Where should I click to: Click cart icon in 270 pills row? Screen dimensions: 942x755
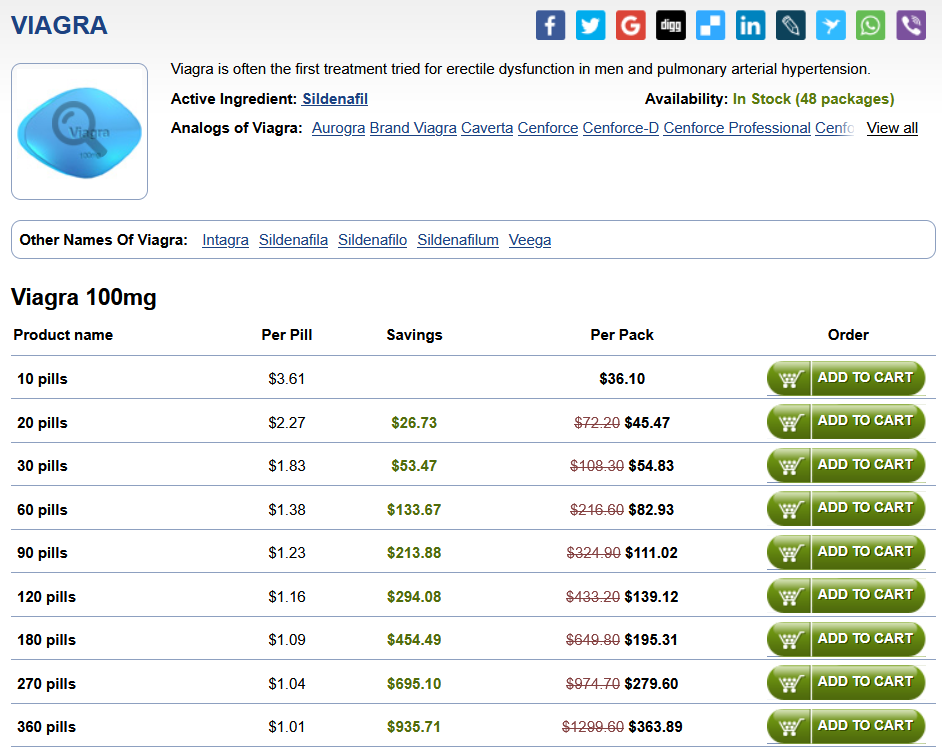(x=789, y=683)
